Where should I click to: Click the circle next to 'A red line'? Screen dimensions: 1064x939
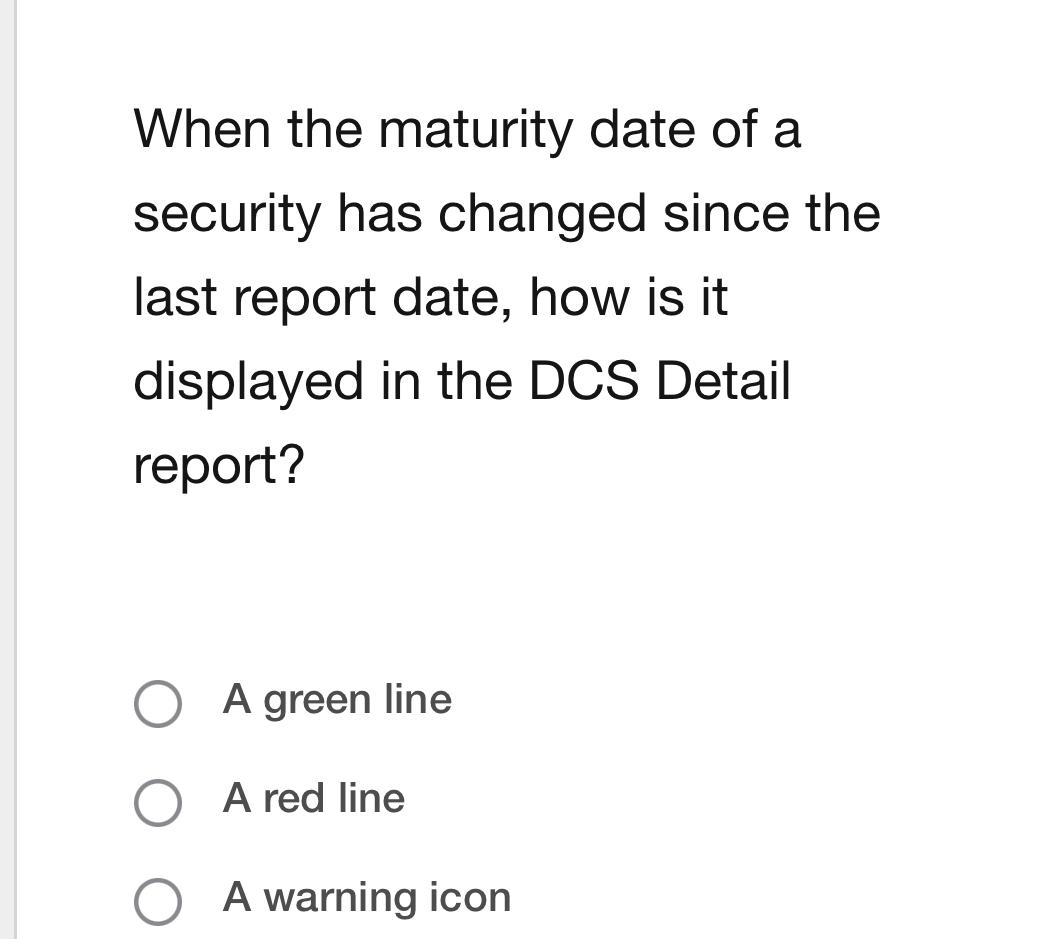(x=158, y=804)
